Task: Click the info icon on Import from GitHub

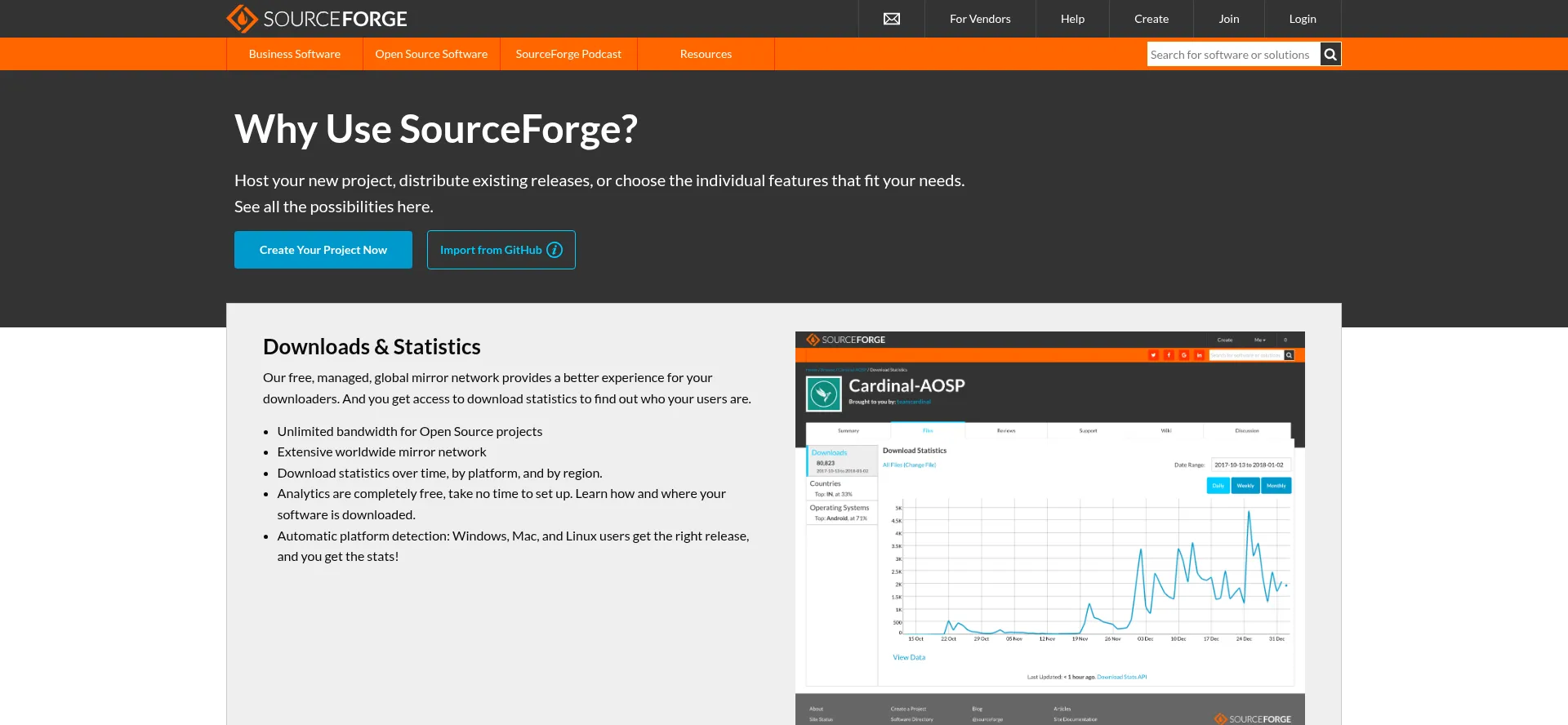Action: point(555,250)
